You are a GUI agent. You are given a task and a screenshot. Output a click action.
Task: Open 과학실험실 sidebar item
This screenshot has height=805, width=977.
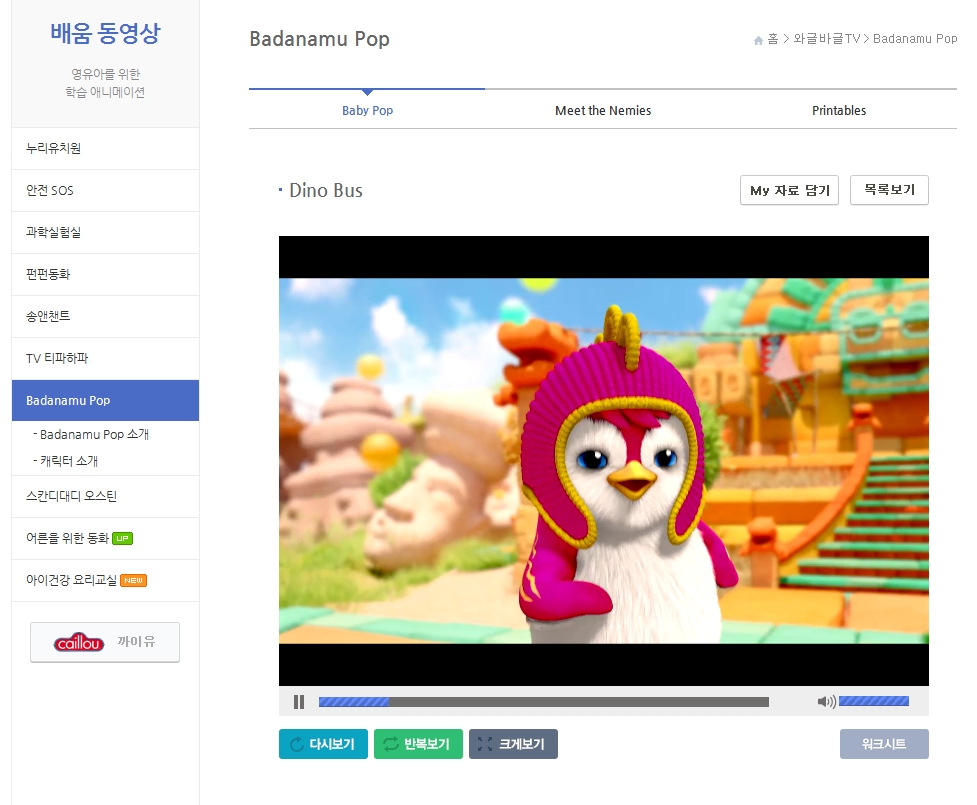[x=105, y=232]
